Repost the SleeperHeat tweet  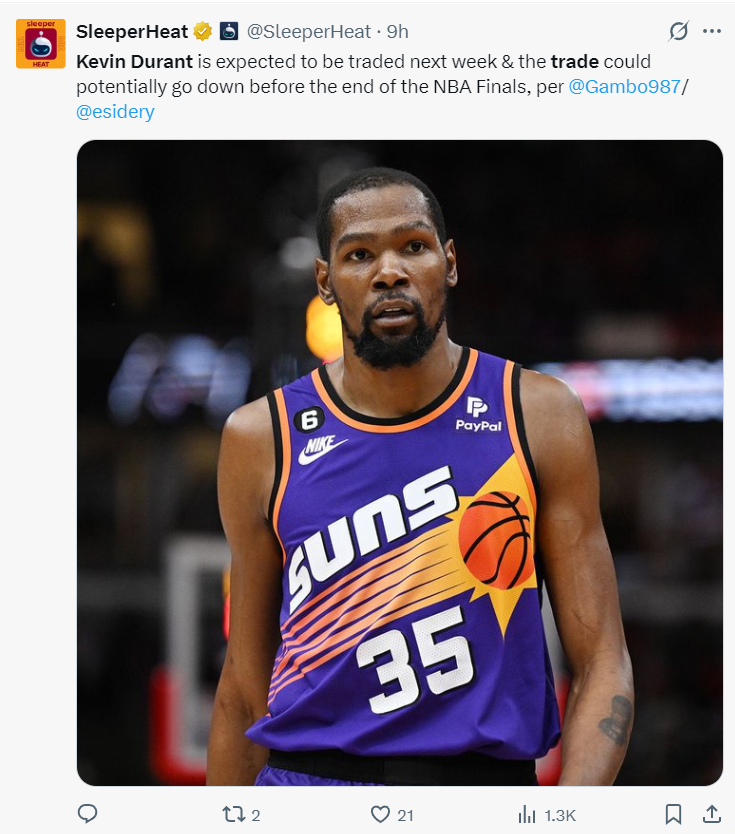coord(233,815)
